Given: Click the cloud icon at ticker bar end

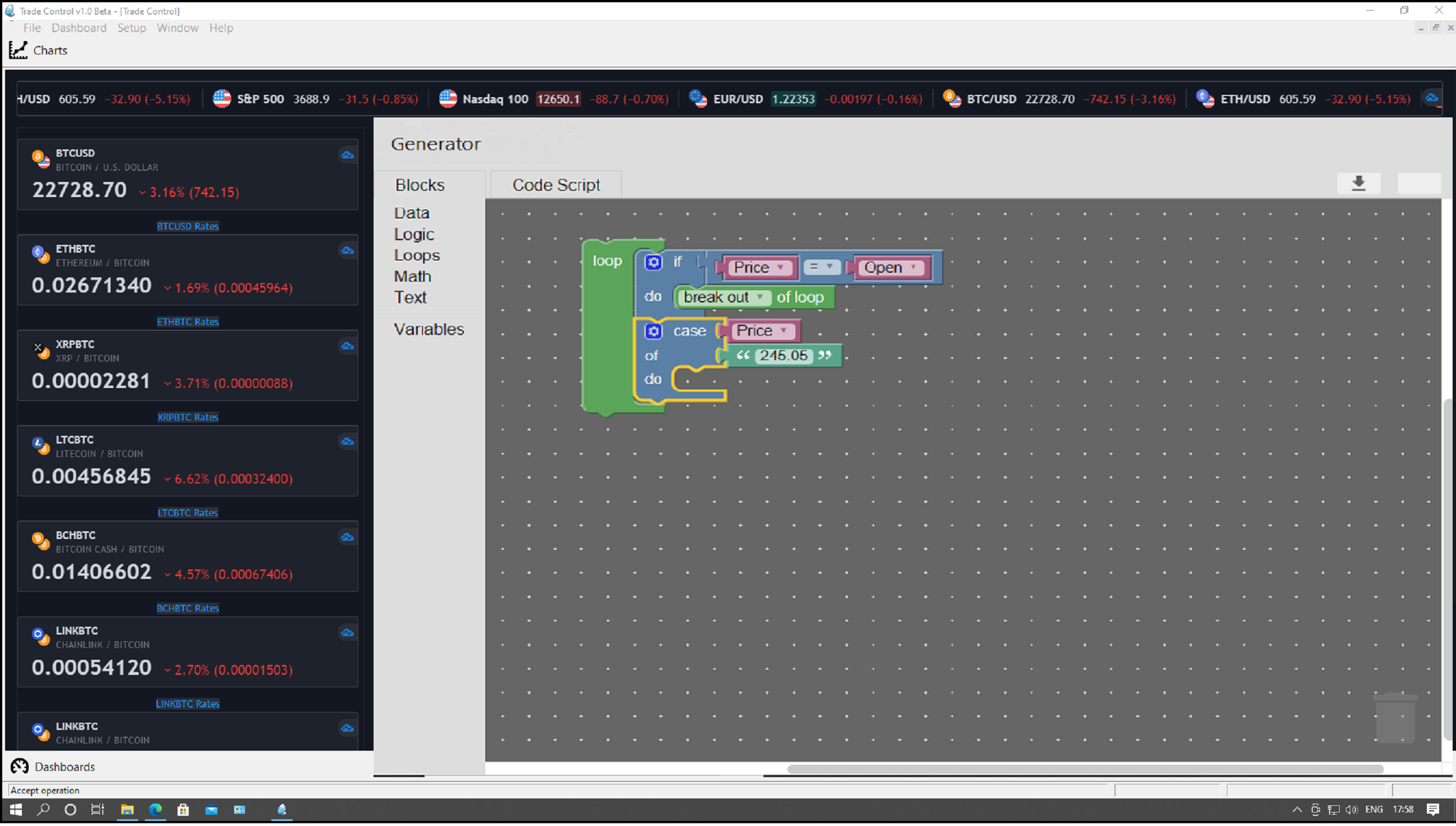Looking at the screenshot, I should point(1432,99).
